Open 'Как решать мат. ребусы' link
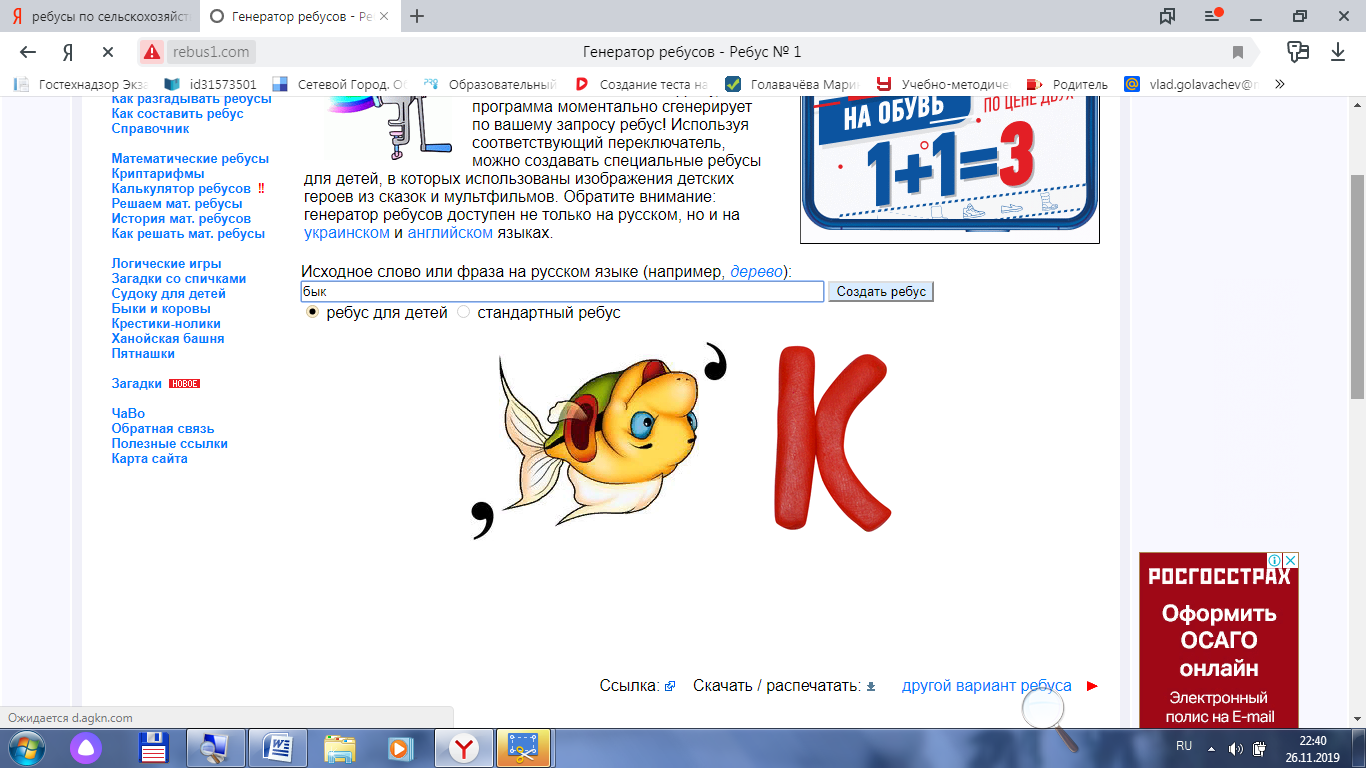Image resolution: width=1366 pixels, height=768 pixels. pyautogui.click(x=188, y=234)
